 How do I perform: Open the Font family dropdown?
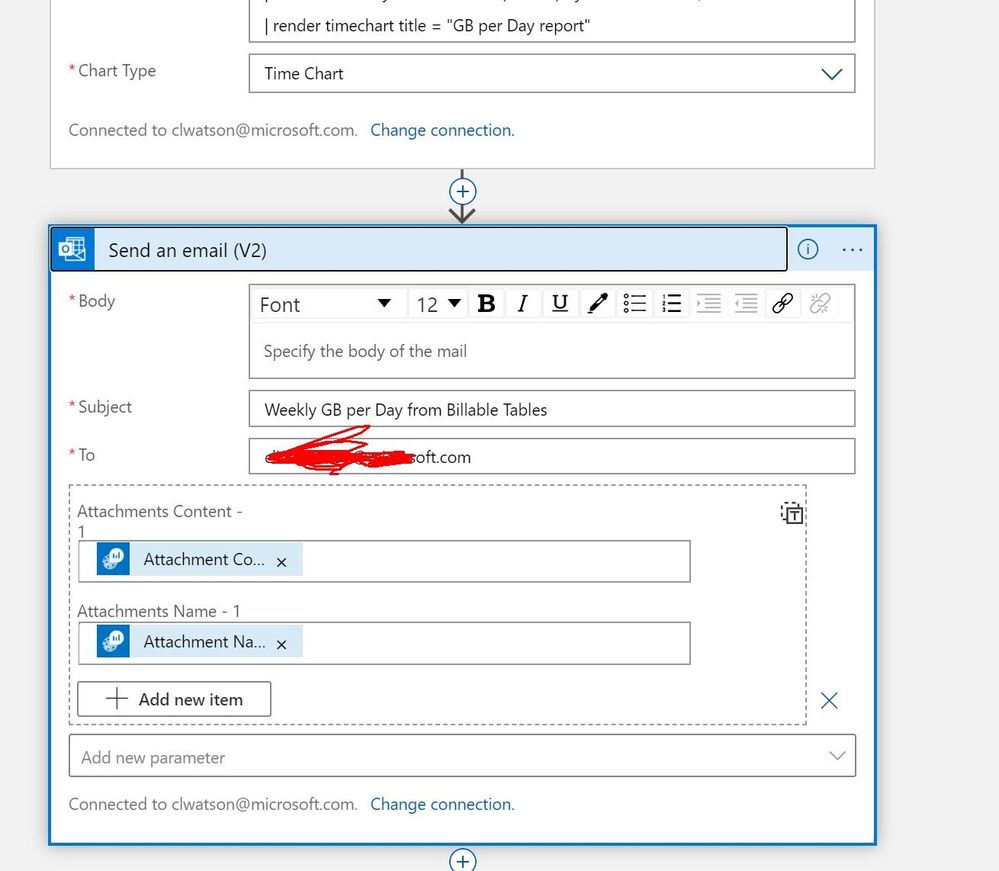[327, 304]
